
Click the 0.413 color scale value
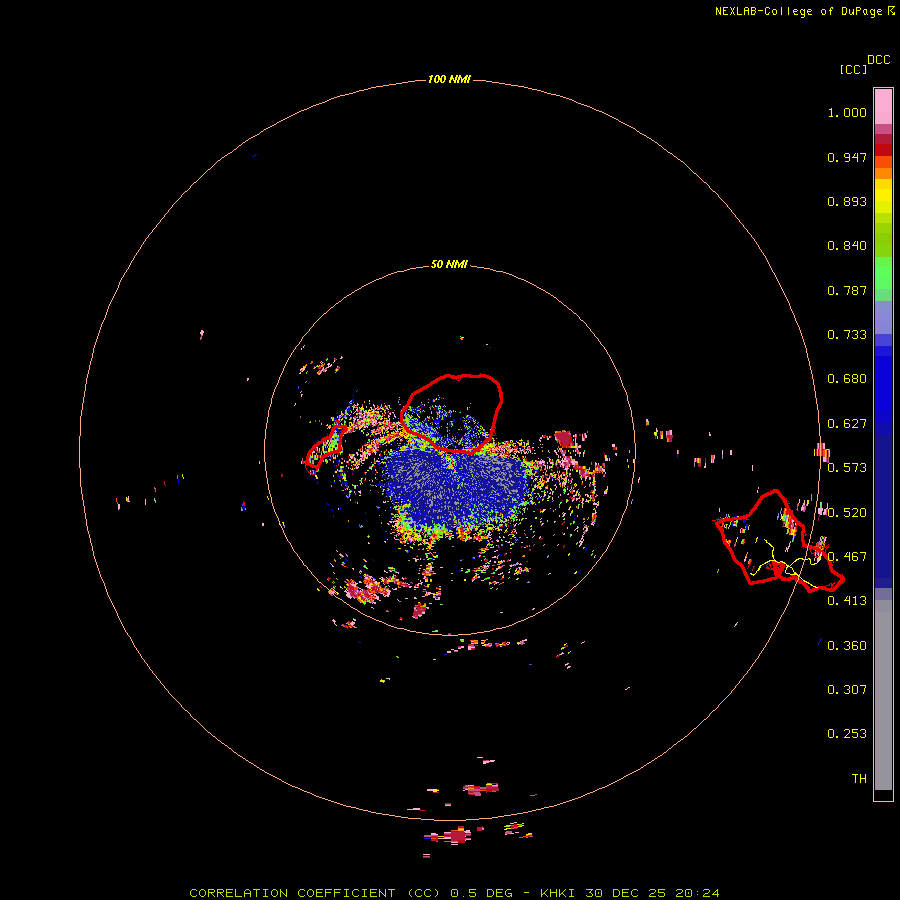pyautogui.click(x=847, y=601)
